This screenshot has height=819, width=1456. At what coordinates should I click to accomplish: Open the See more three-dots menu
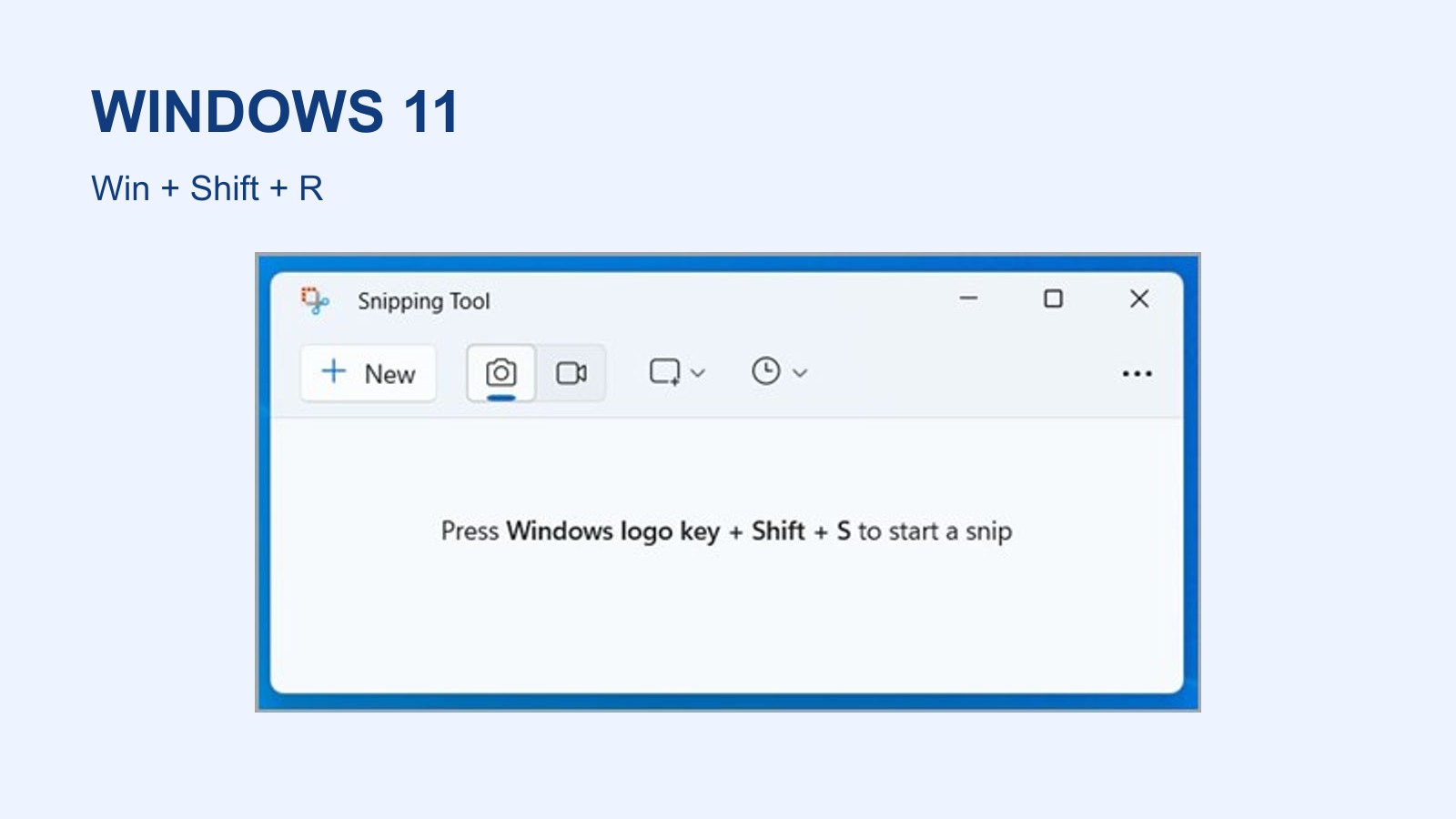tap(1137, 374)
